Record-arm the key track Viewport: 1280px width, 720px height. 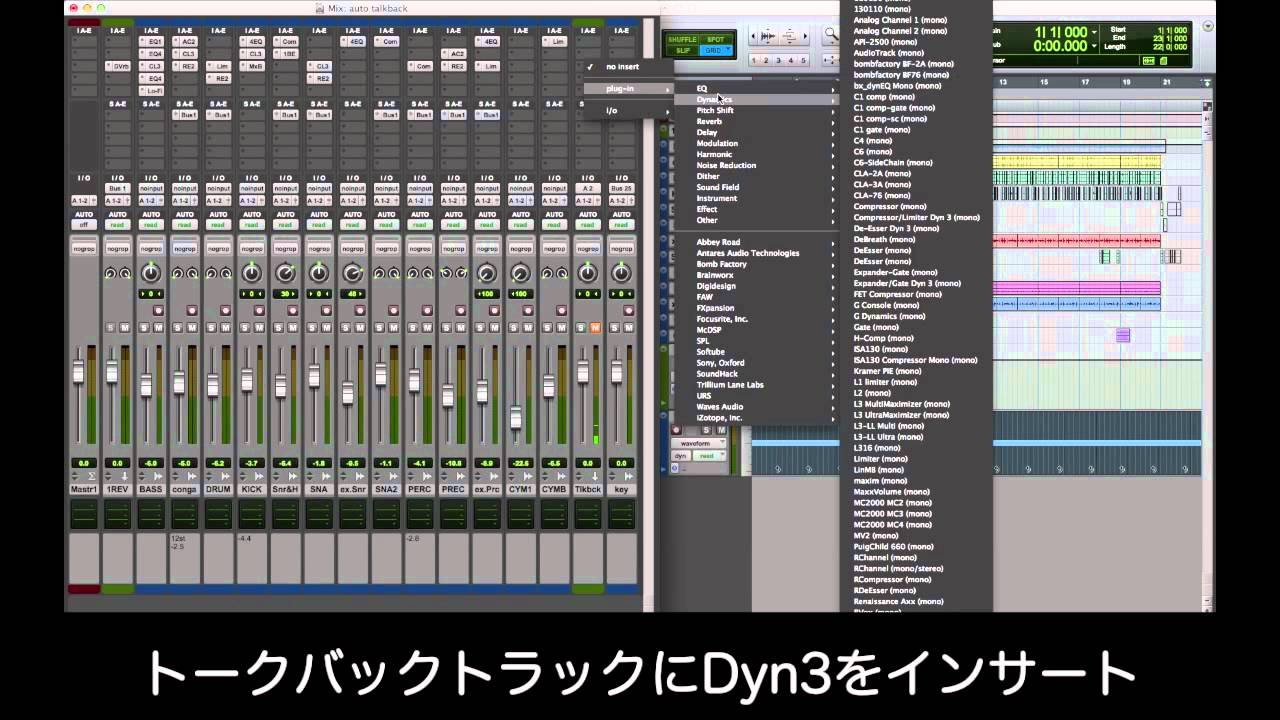(x=628, y=311)
